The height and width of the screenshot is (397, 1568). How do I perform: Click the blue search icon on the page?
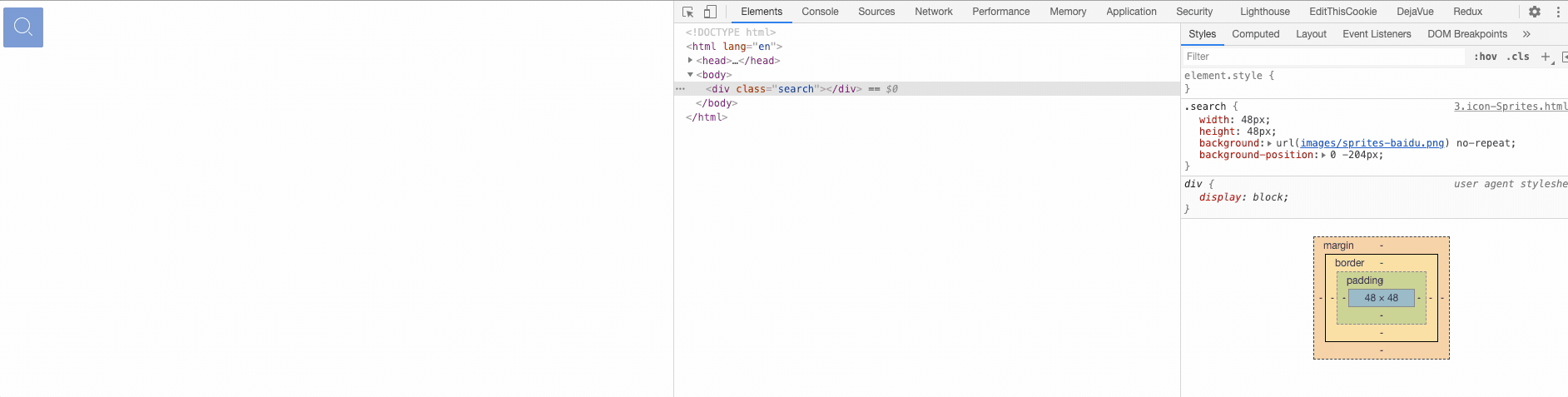(23, 27)
